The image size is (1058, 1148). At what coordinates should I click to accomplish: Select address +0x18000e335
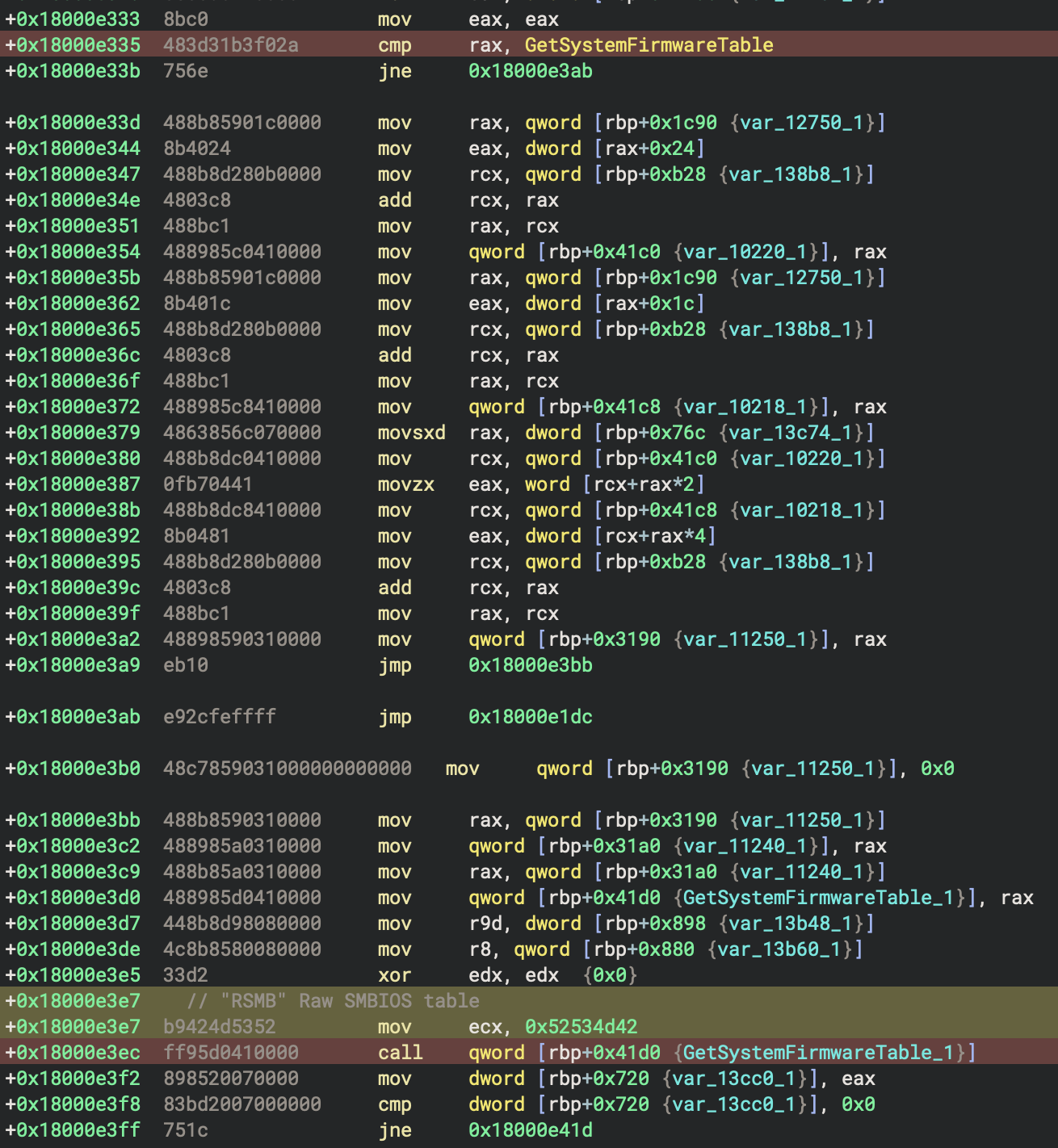73,44
